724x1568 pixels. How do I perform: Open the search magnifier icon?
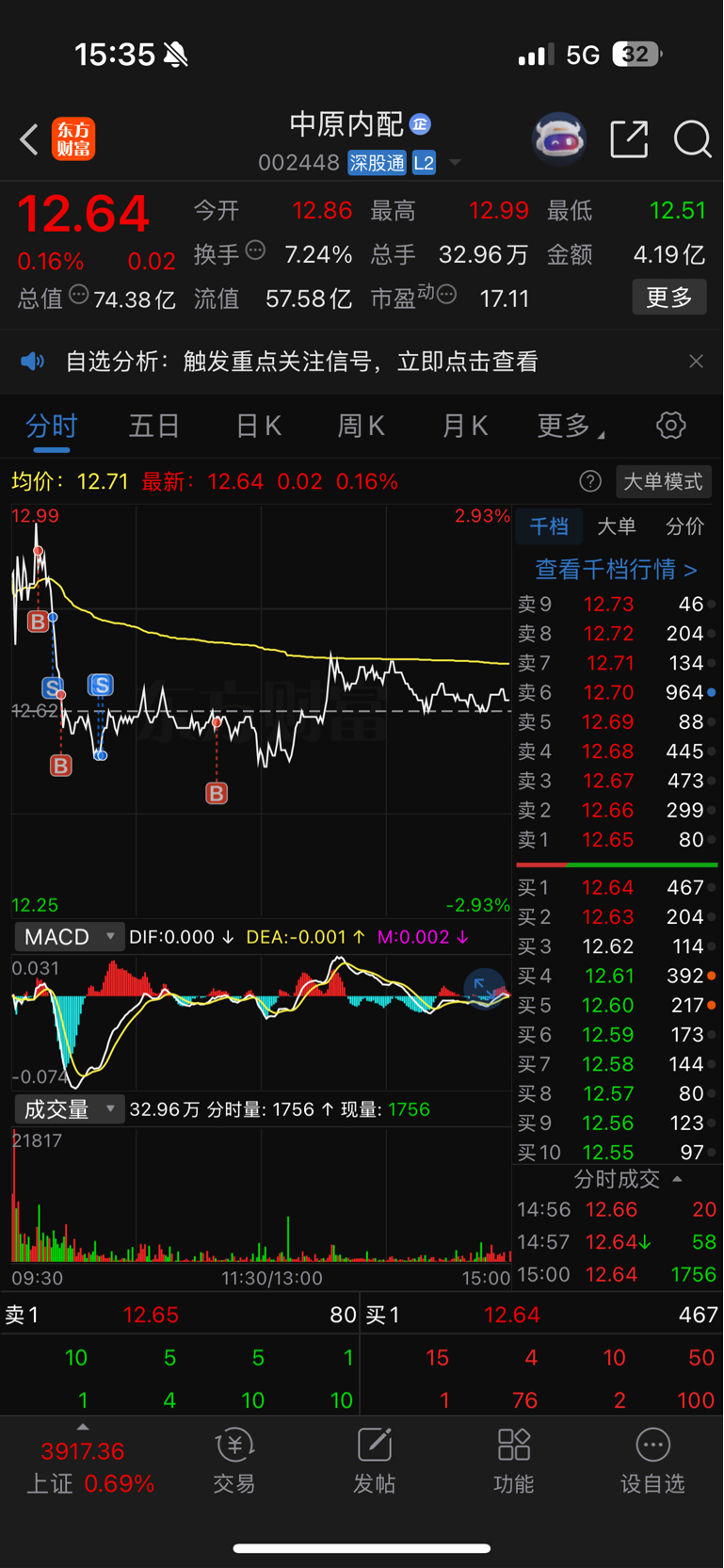pyautogui.click(x=692, y=139)
